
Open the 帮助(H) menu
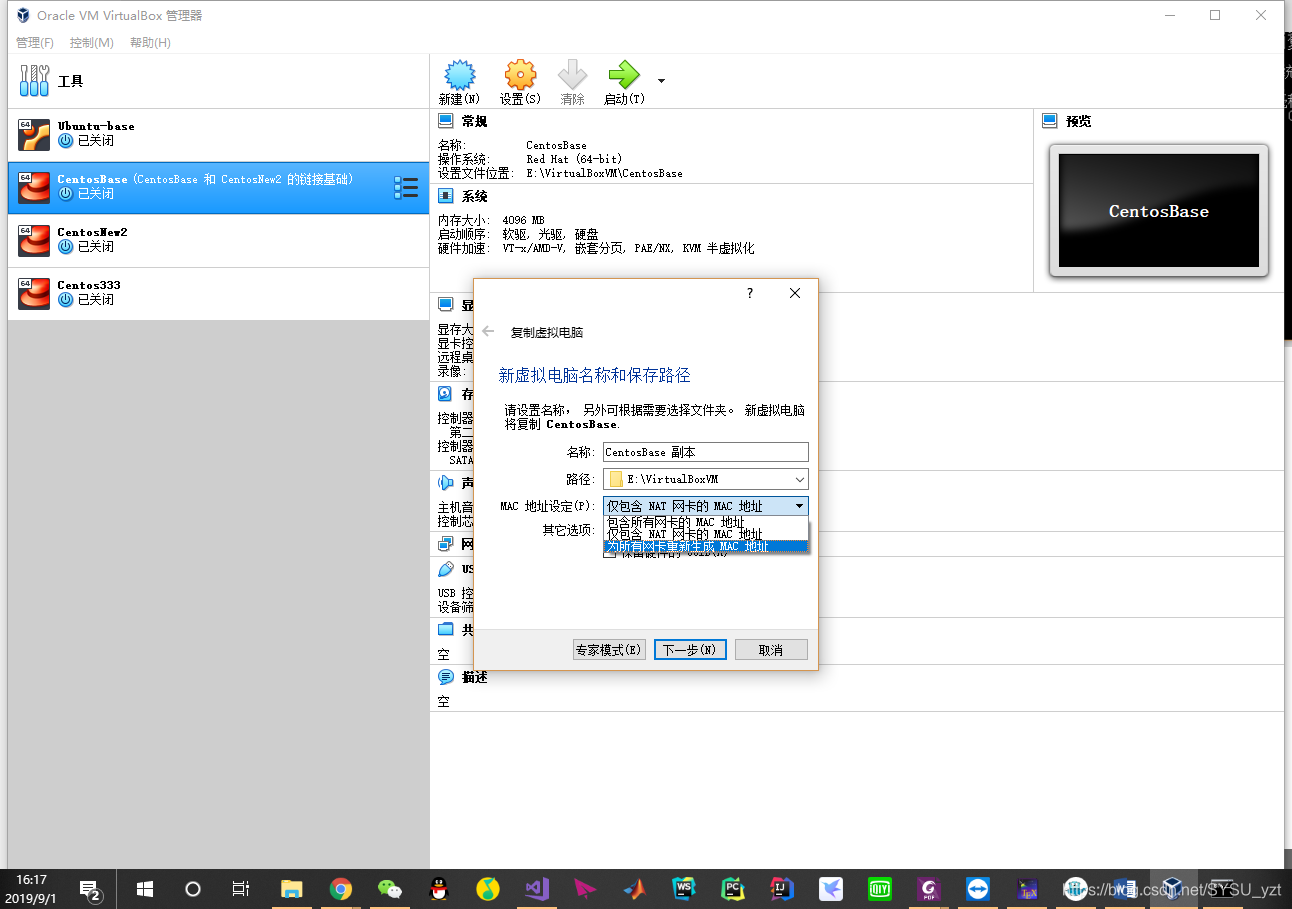[x=150, y=43]
